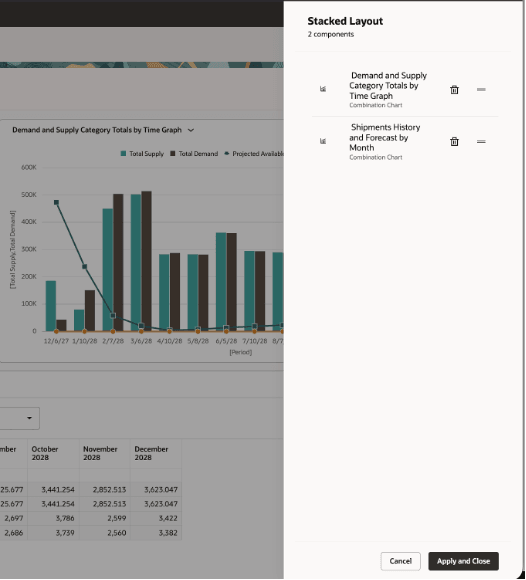The width and height of the screenshot is (526, 580).
Task: Click chart icon beside Demand and Supply Category Totals
Action: coord(323,89)
